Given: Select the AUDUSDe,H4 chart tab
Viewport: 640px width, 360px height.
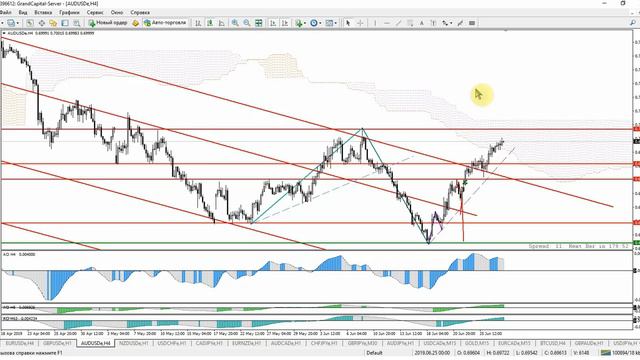Looking at the screenshot, I should (96, 344).
